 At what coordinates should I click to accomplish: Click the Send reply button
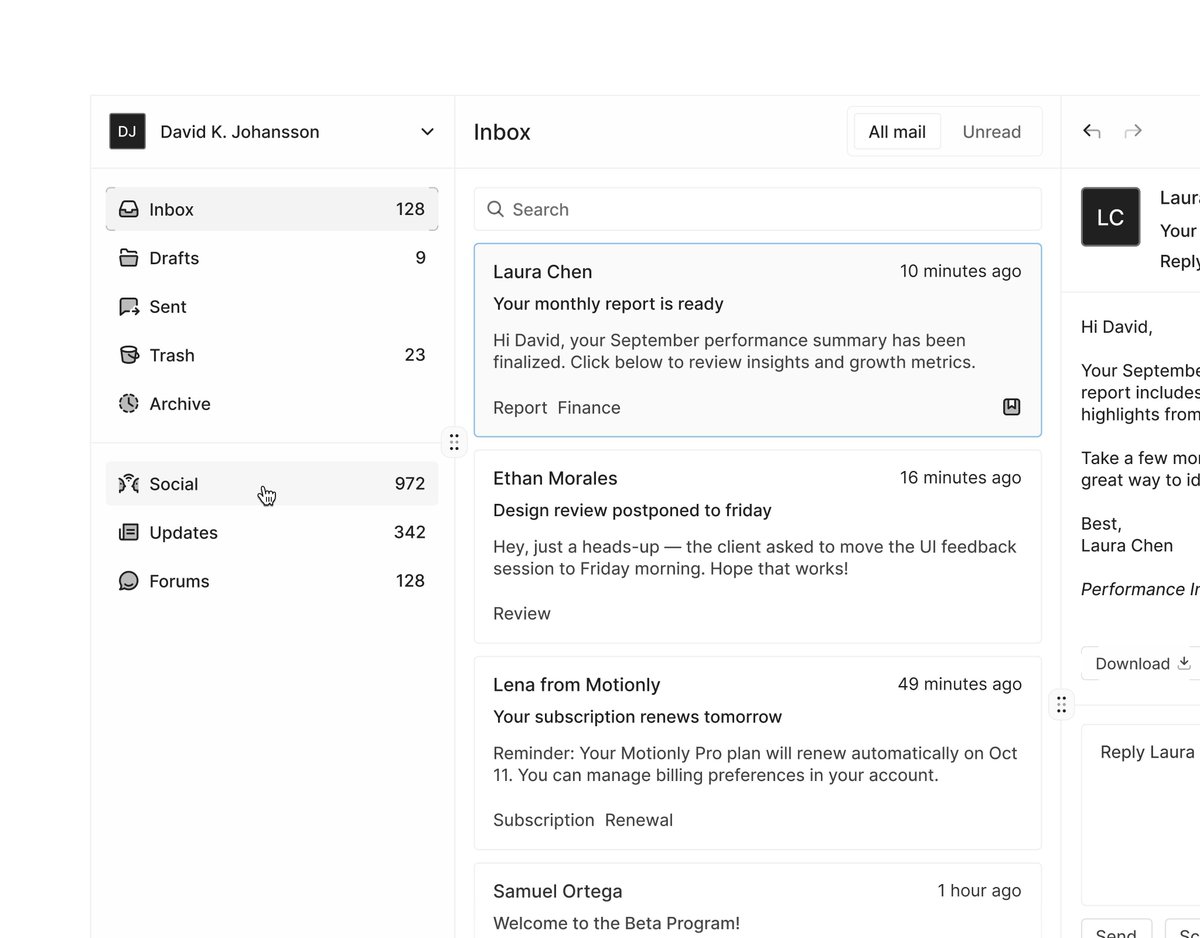[x=1116, y=930]
